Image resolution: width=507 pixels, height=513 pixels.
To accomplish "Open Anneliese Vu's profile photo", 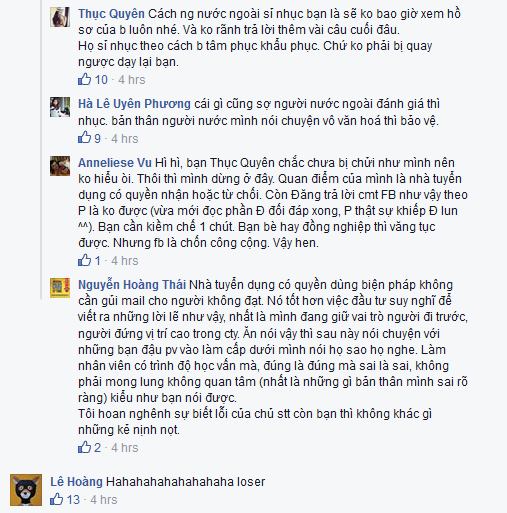I will pyautogui.click(x=60, y=166).
